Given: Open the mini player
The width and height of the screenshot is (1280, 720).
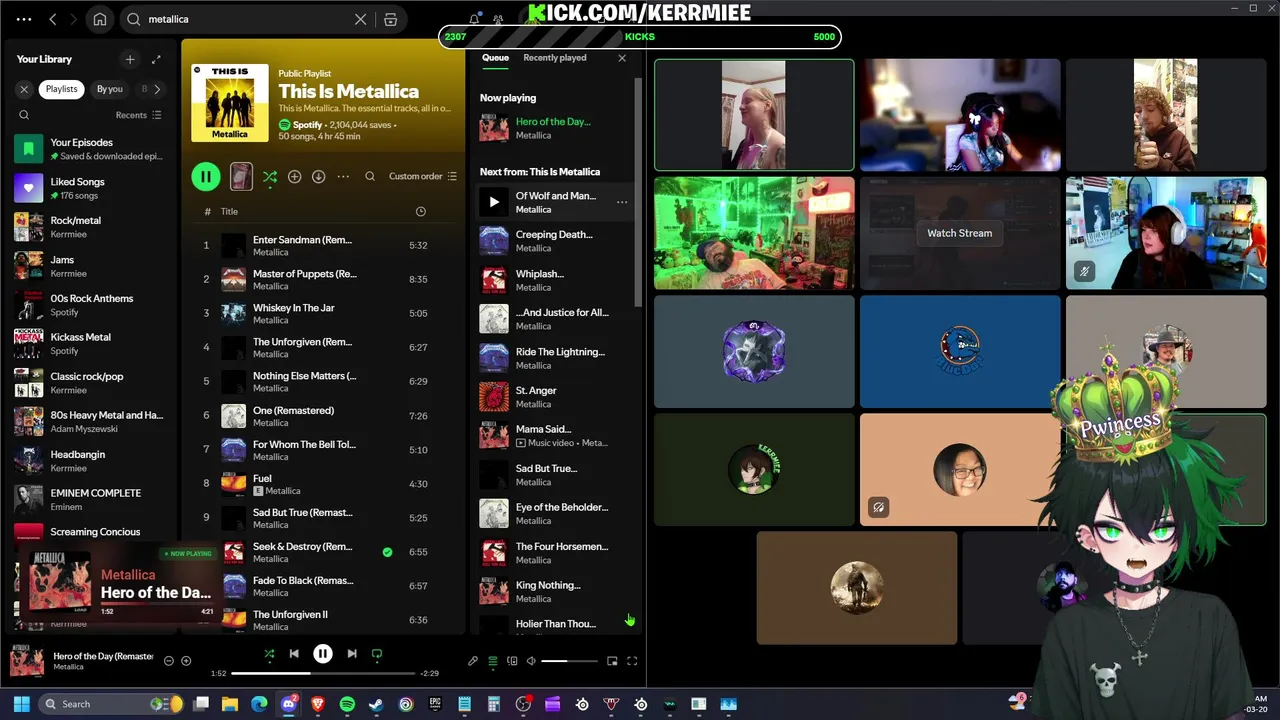Looking at the screenshot, I should click(612, 661).
